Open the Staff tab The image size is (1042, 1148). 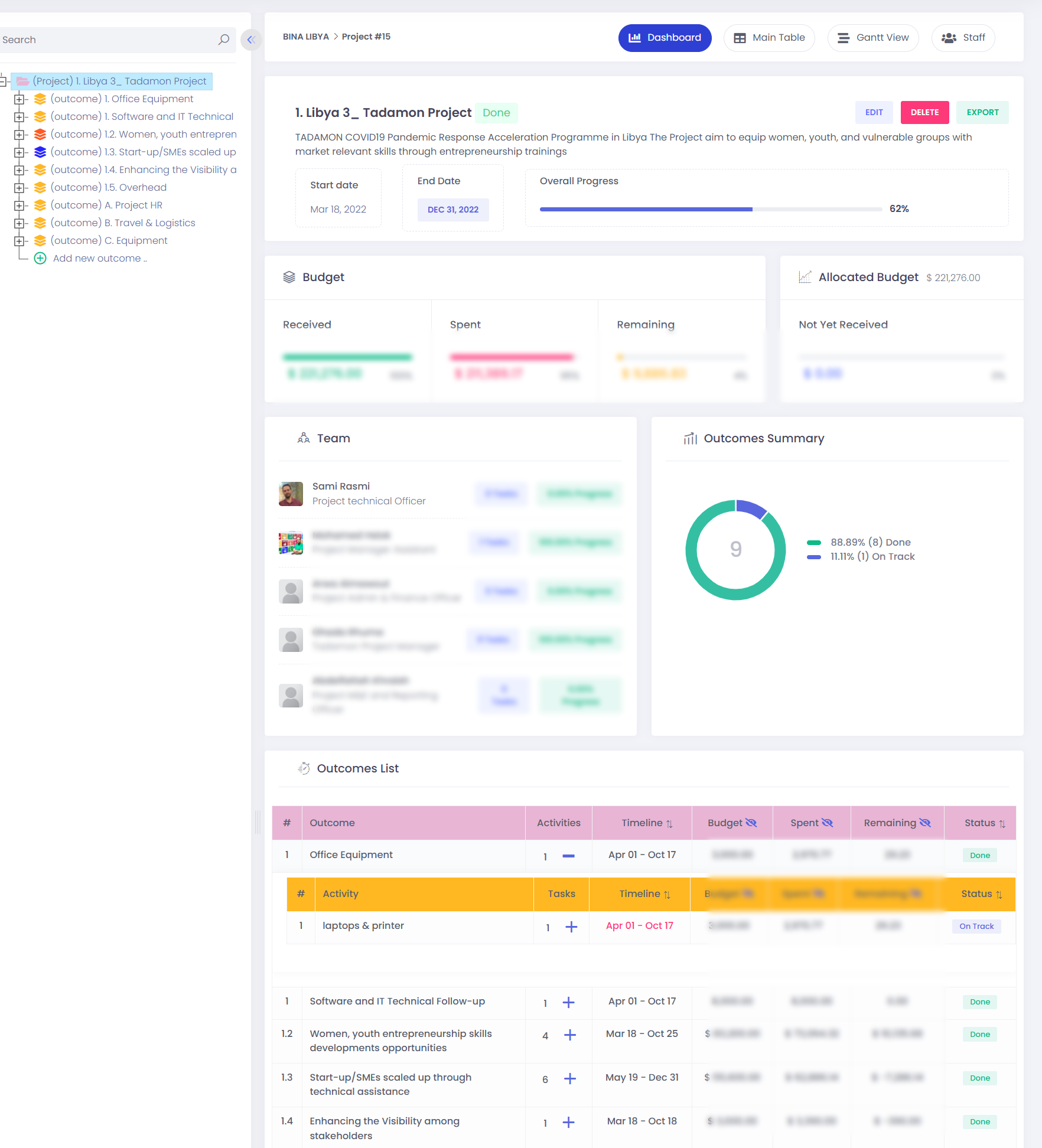click(963, 38)
